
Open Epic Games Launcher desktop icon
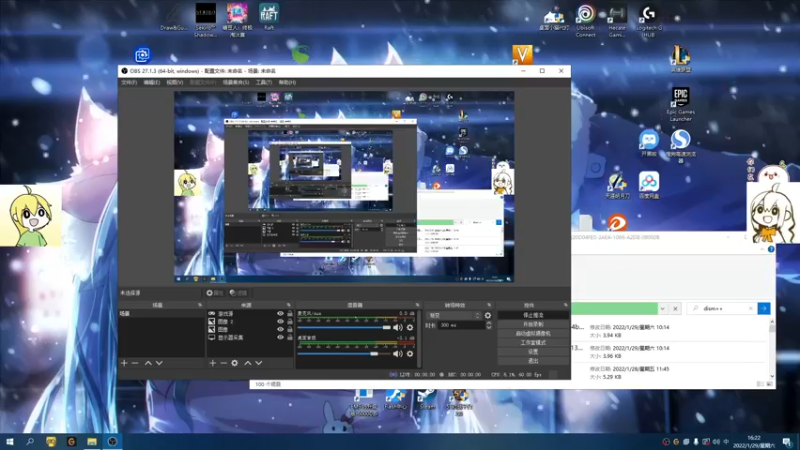tap(681, 104)
